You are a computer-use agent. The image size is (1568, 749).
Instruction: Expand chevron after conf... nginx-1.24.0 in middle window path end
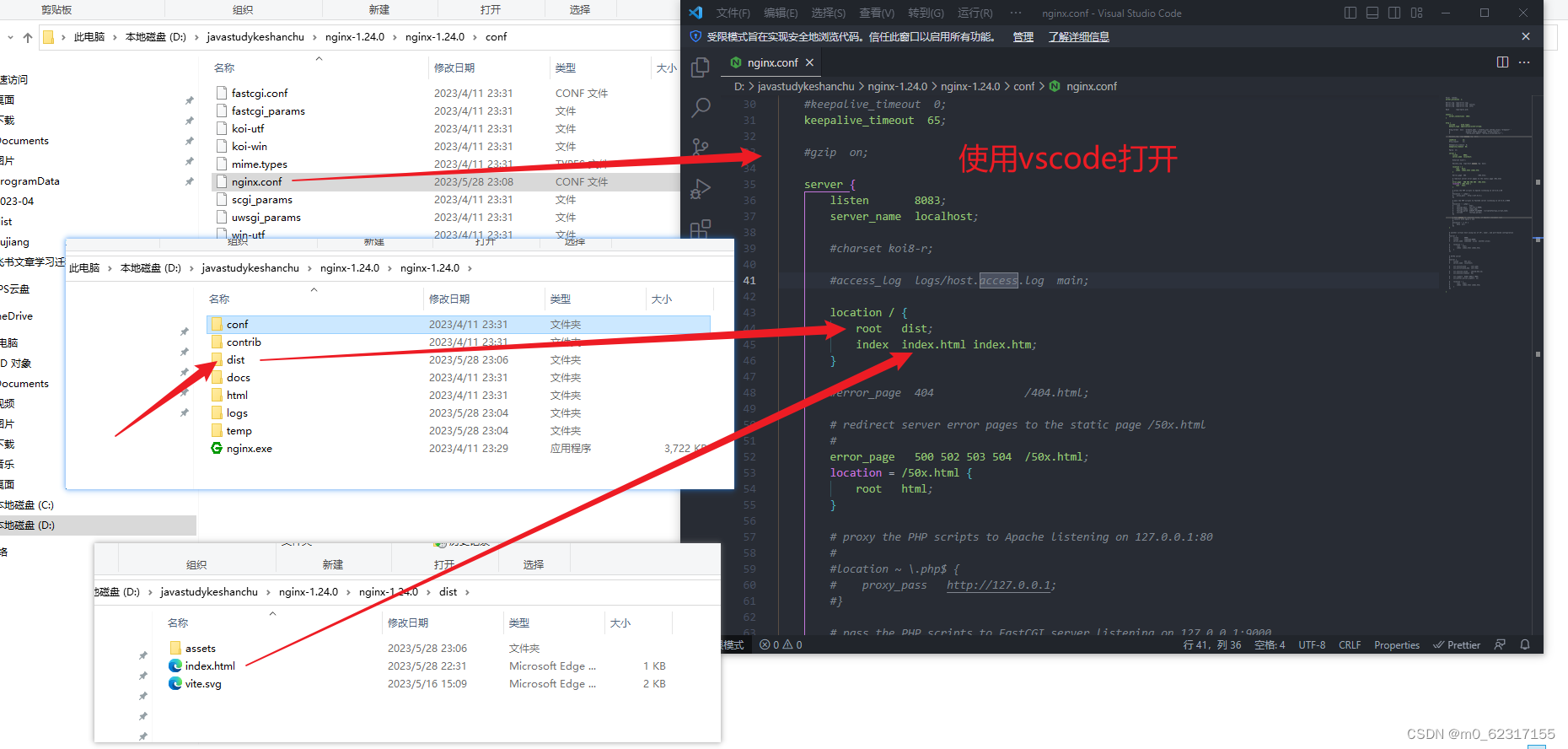click(470, 268)
